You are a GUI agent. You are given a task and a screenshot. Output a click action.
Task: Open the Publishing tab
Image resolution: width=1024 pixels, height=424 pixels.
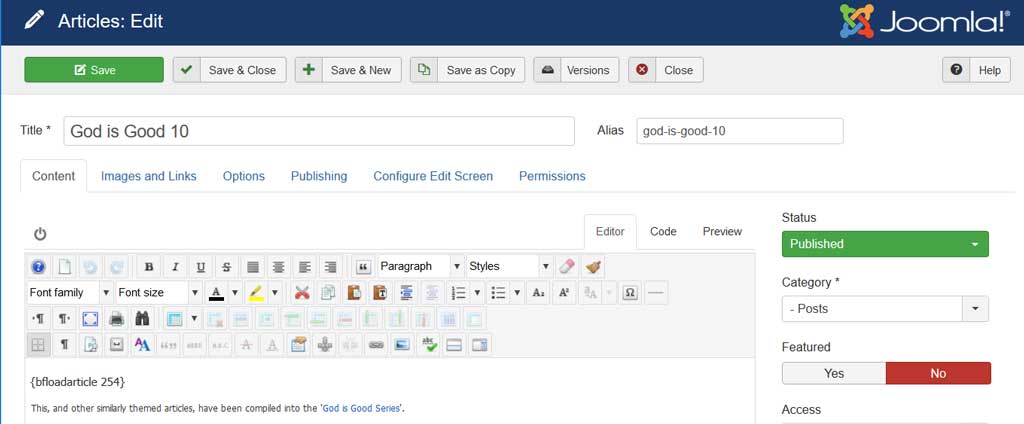coord(319,176)
